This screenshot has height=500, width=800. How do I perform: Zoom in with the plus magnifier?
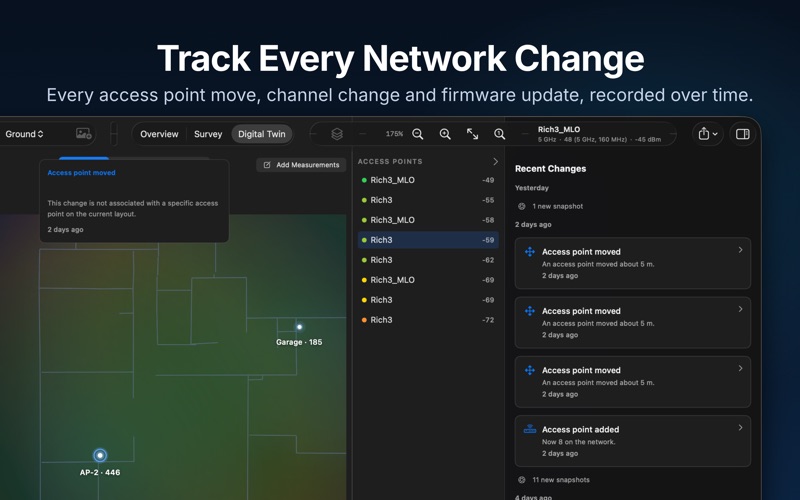click(x=445, y=134)
